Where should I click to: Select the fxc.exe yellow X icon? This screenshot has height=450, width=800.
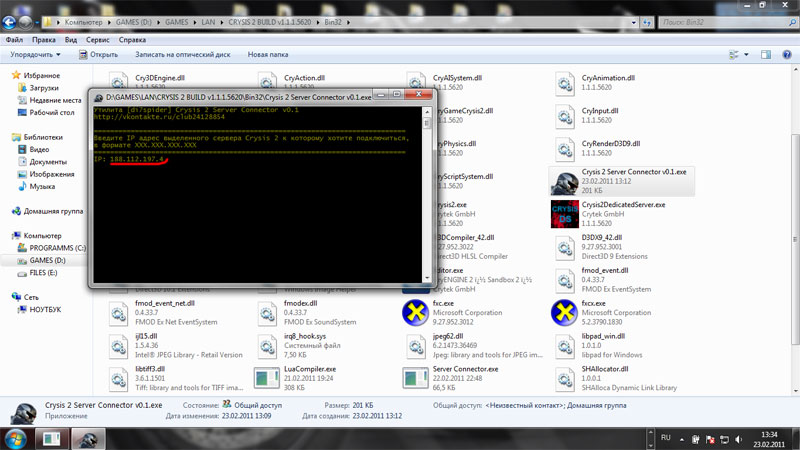415,313
